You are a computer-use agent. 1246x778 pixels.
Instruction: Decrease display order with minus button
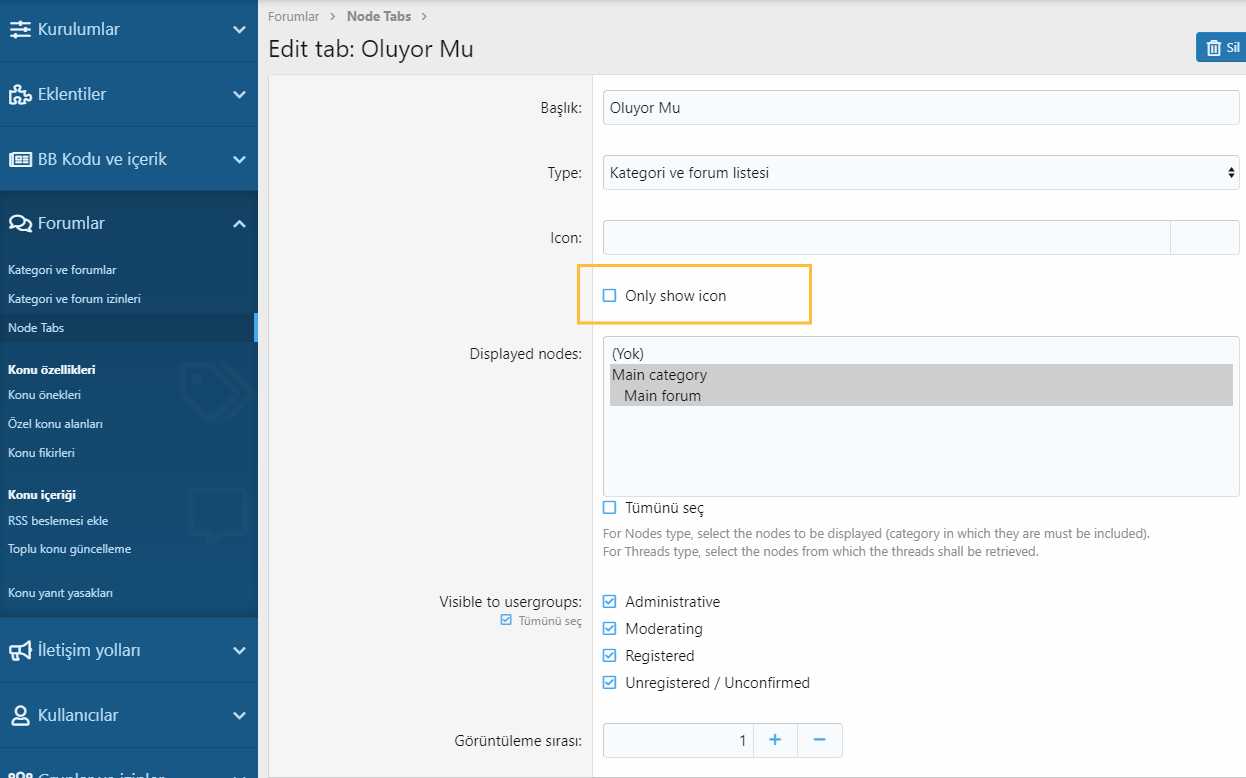click(820, 740)
